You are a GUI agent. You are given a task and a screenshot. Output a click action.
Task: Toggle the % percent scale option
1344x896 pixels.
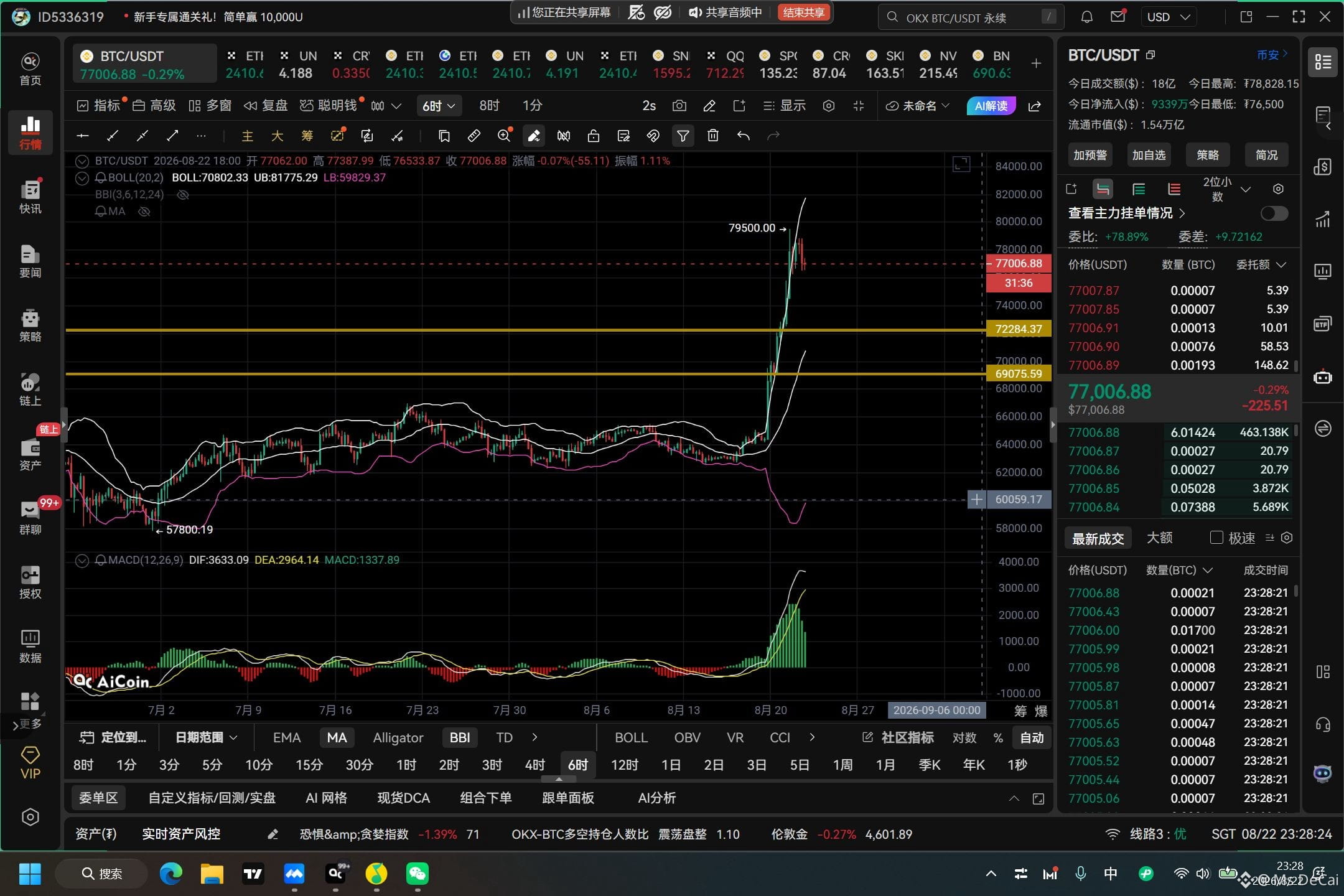pyautogui.click(x=998, y=738)
